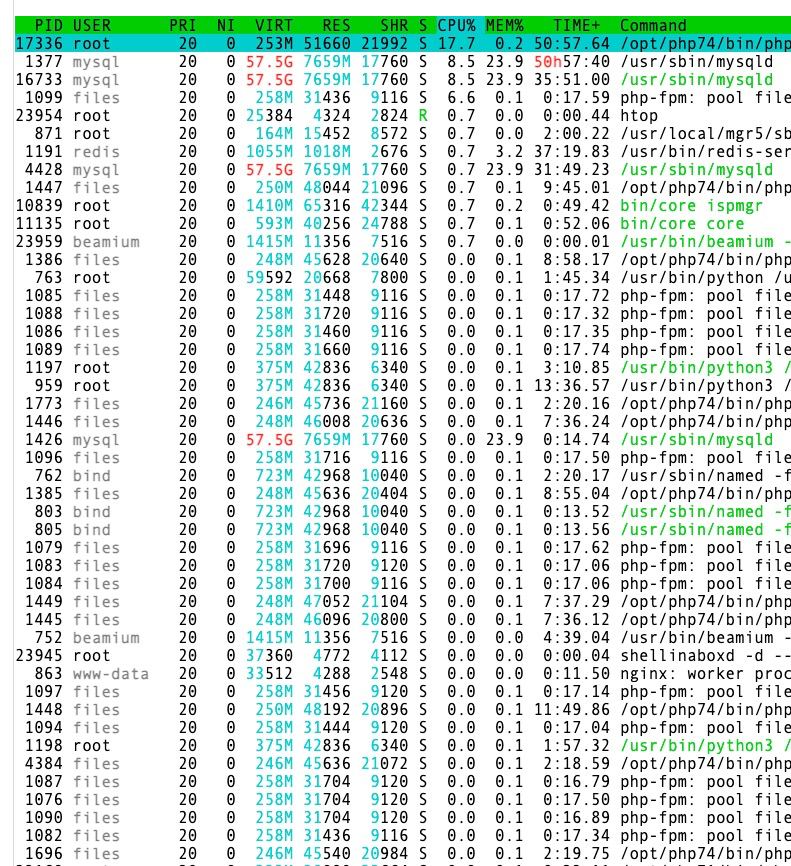Select php-fpm process with PID 1088
791x866 pixels.
click(x=403, y=313)
